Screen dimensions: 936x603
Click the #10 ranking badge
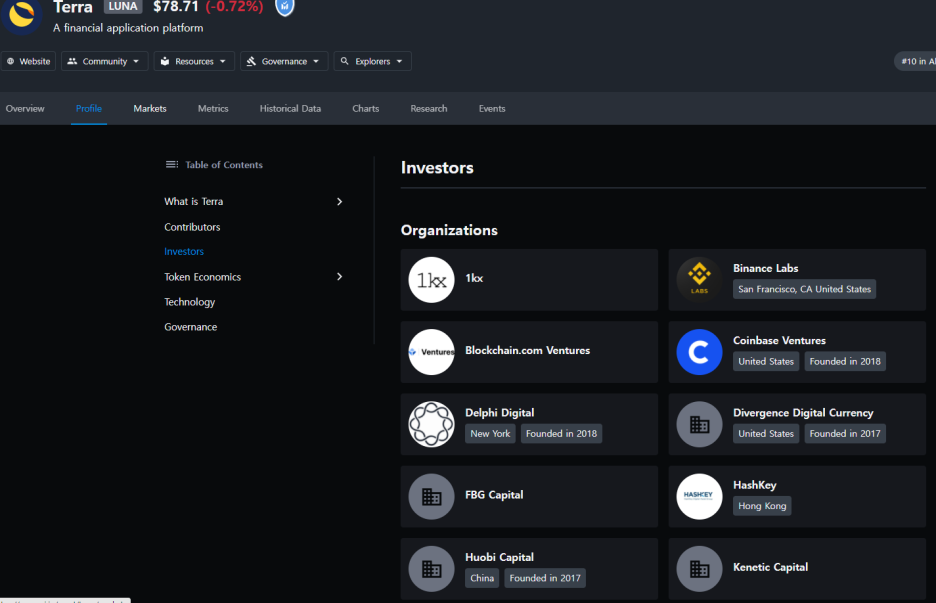coord(916,61)
